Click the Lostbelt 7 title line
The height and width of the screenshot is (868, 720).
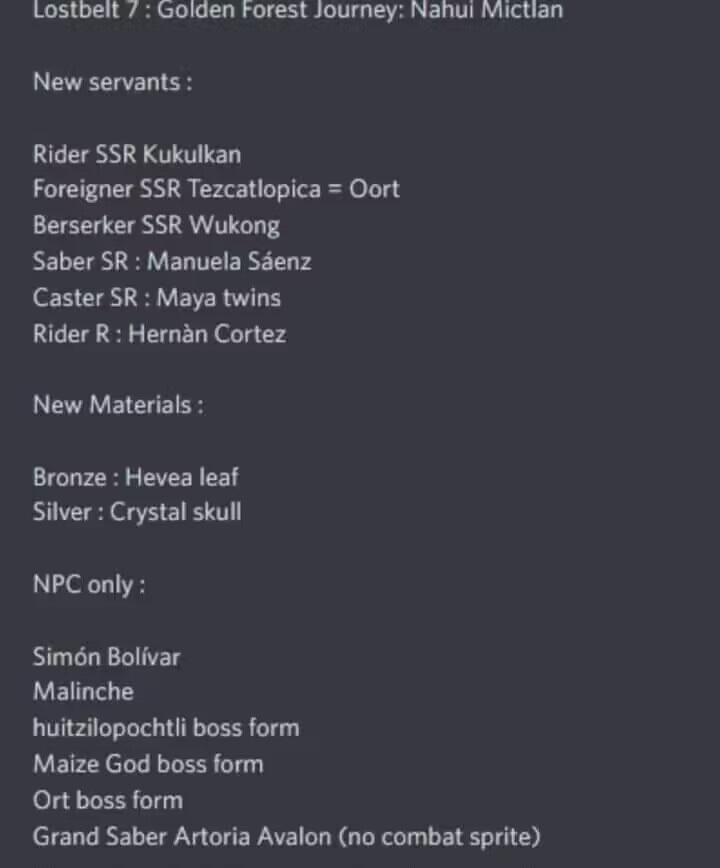click(298, 10)
